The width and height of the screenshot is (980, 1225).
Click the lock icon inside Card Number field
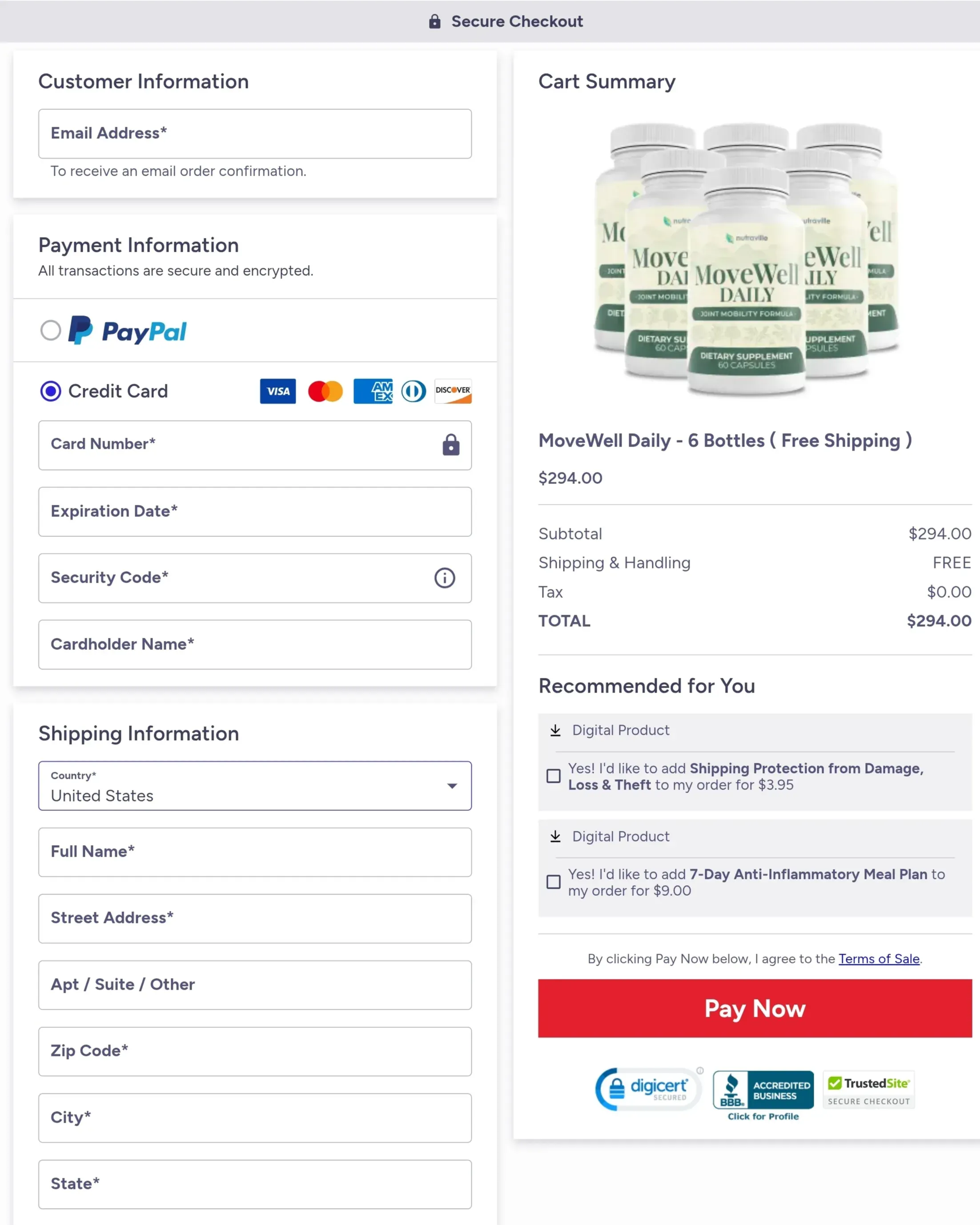pos(450,445)
